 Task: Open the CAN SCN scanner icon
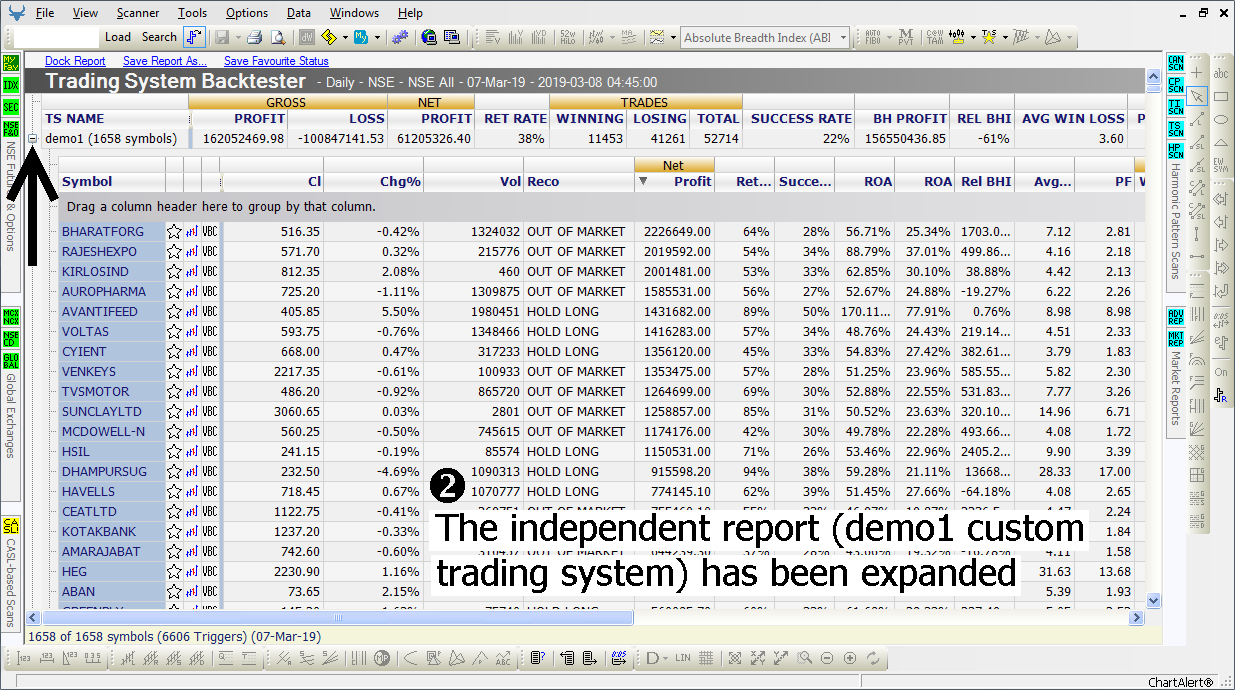(1176, 63)
